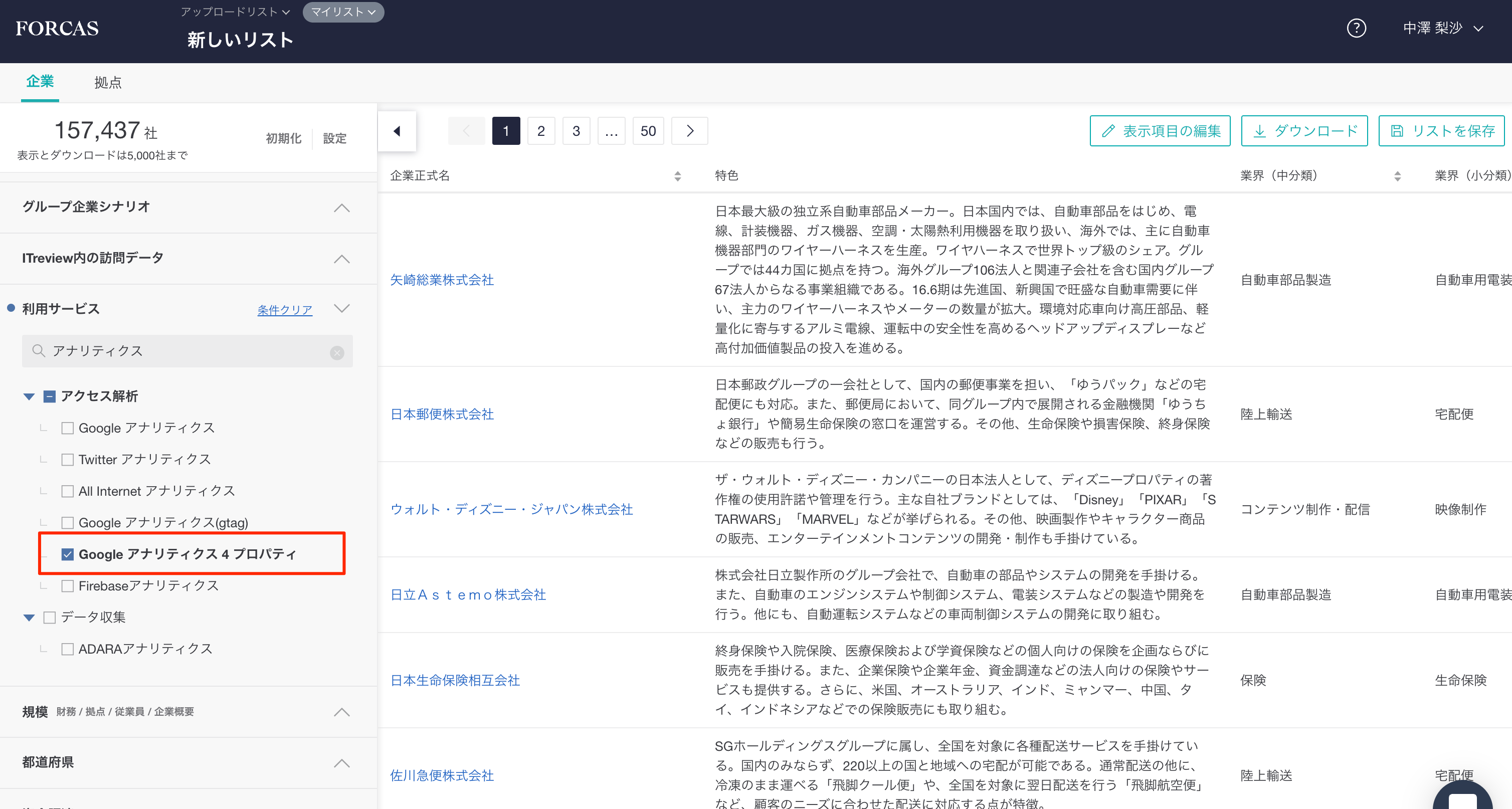Clear the アナリティクス search text
This screenshot has width=1512, height=809.
(337, 352)
